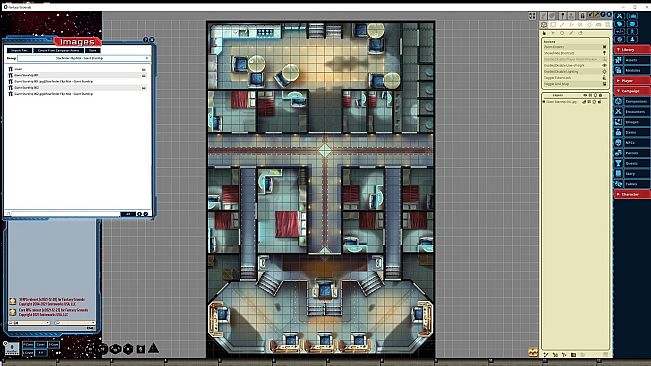The height and width of the screenshot is (366, 651).
Task: Click the orange icon at the map's bottom-right
Action: coord(533,352)
